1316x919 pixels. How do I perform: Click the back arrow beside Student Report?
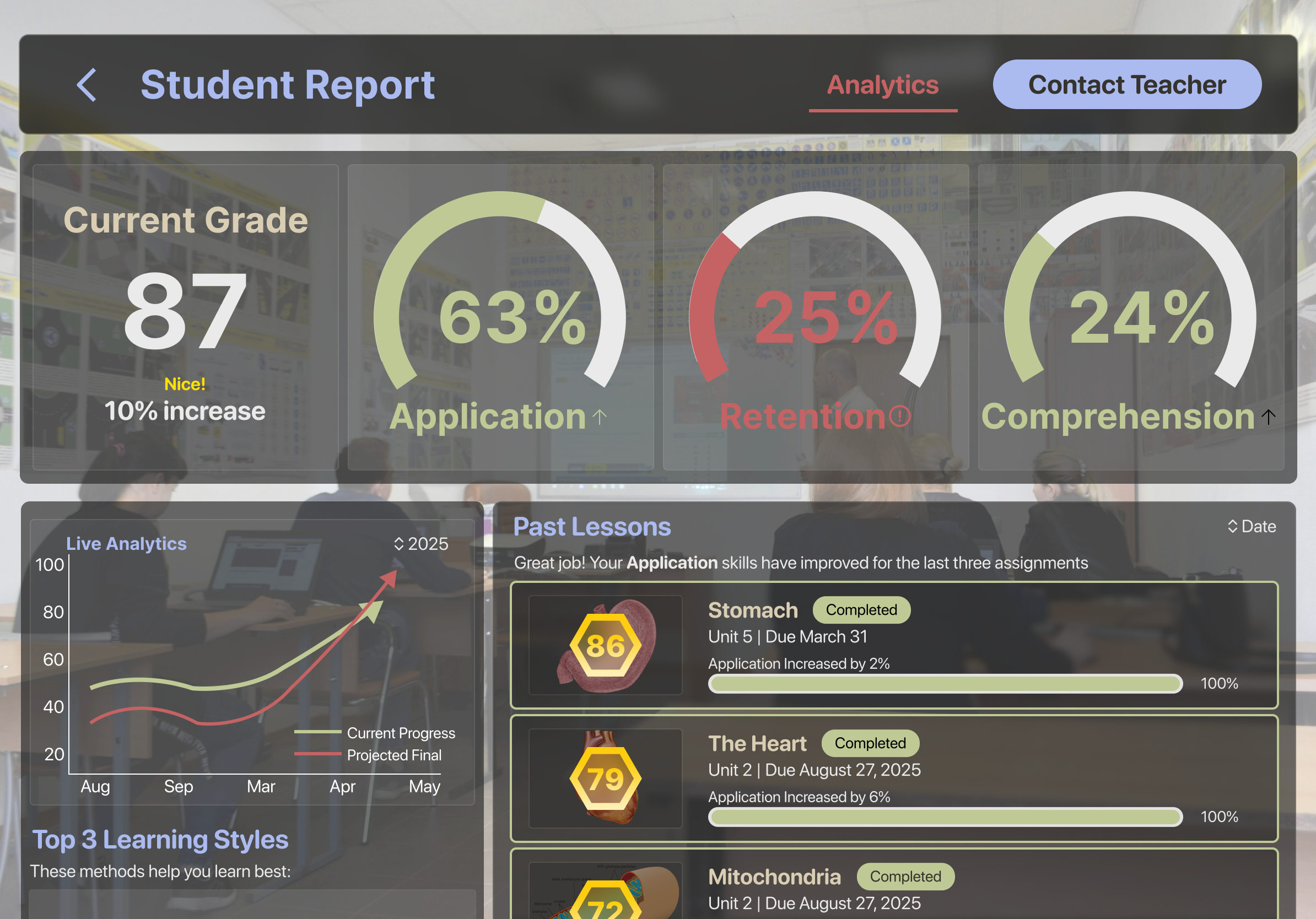[x=86, y=85]
